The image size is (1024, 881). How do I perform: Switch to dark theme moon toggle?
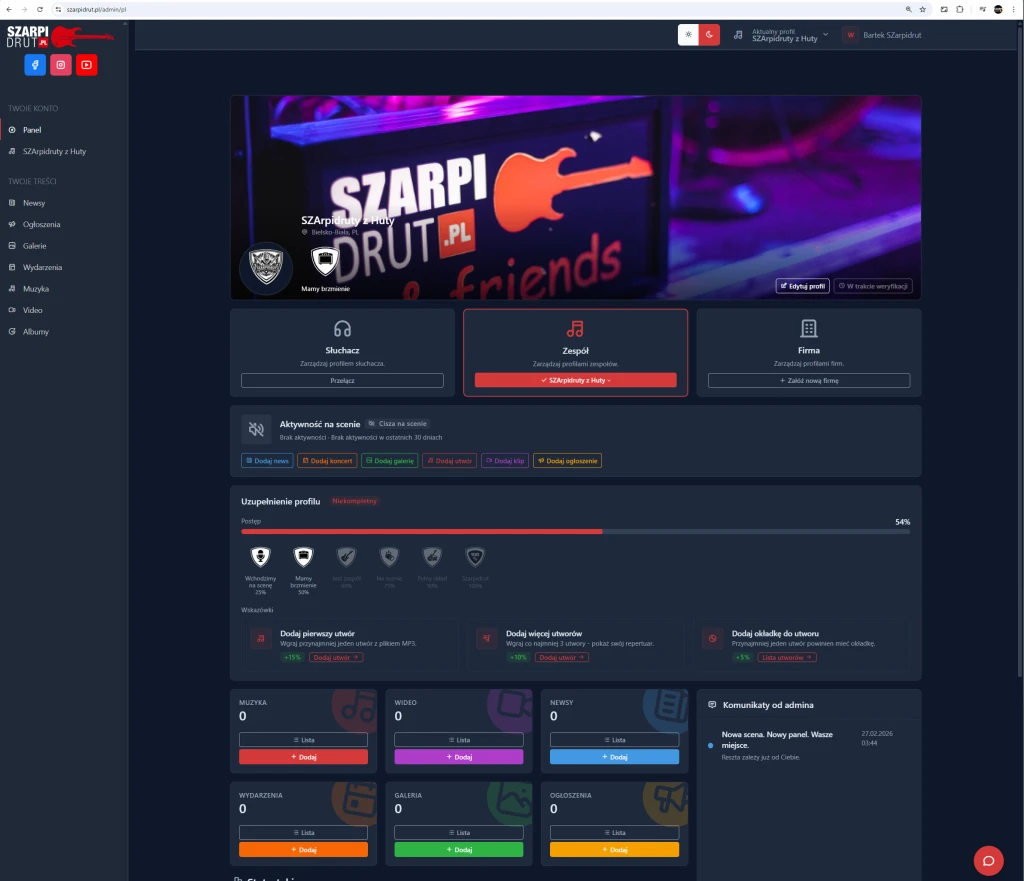pyautogui.click(x=709, y=35)
